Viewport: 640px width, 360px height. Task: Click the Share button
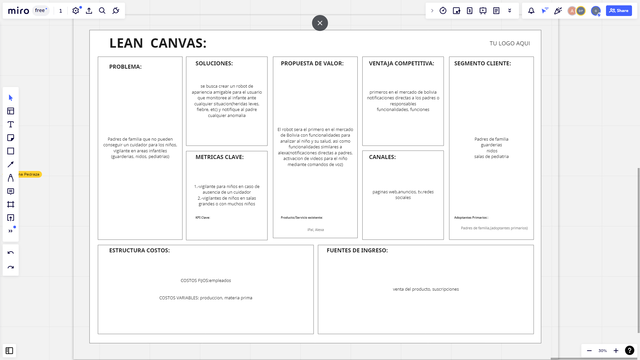(x=619, y=11)
